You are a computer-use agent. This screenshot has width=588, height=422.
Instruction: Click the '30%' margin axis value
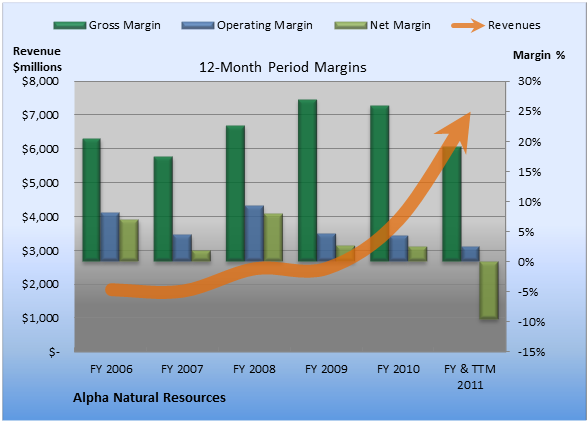click(x=530, y=81)
